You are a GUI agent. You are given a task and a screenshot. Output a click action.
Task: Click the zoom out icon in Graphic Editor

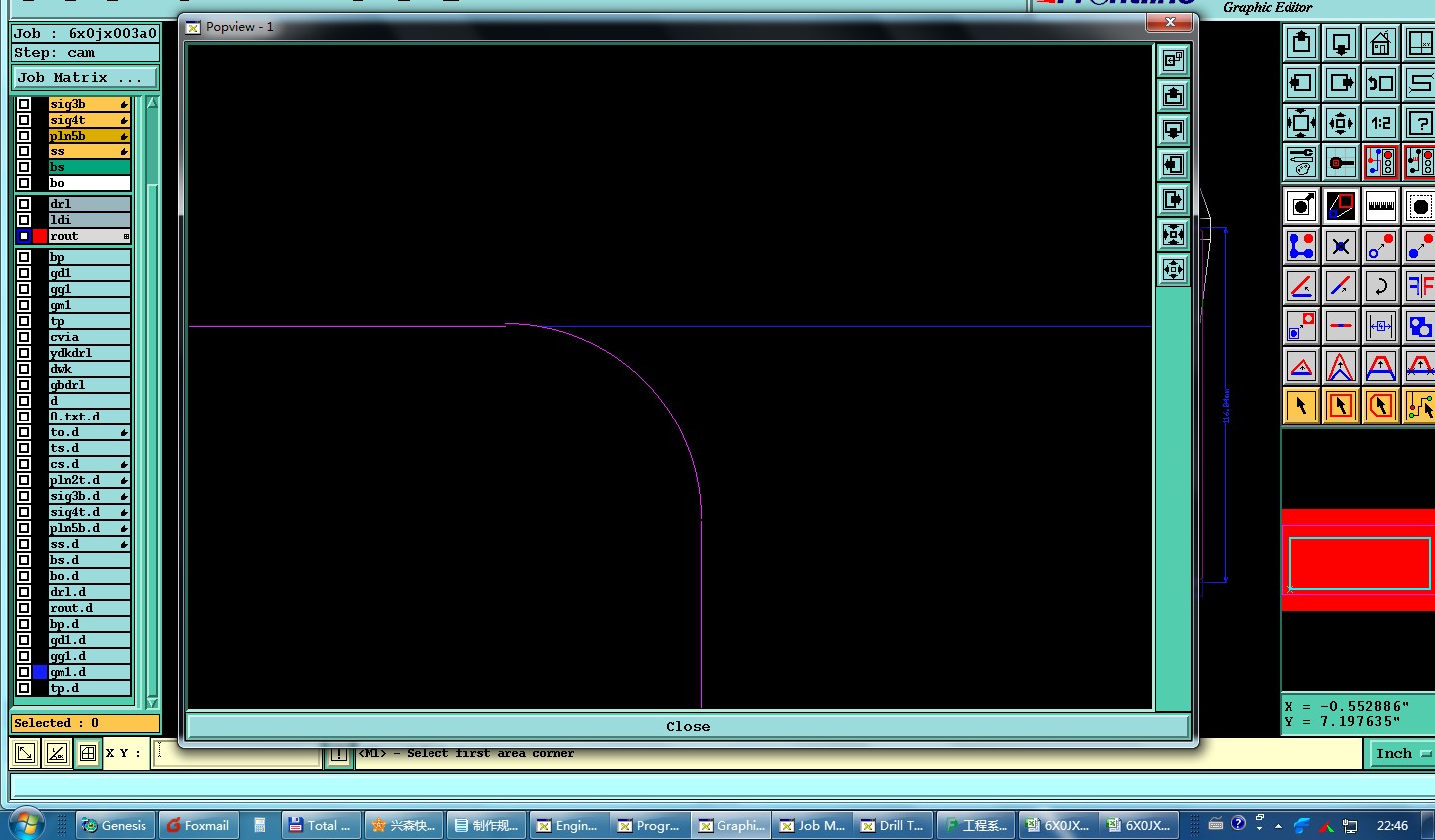tap(1341, 123)
